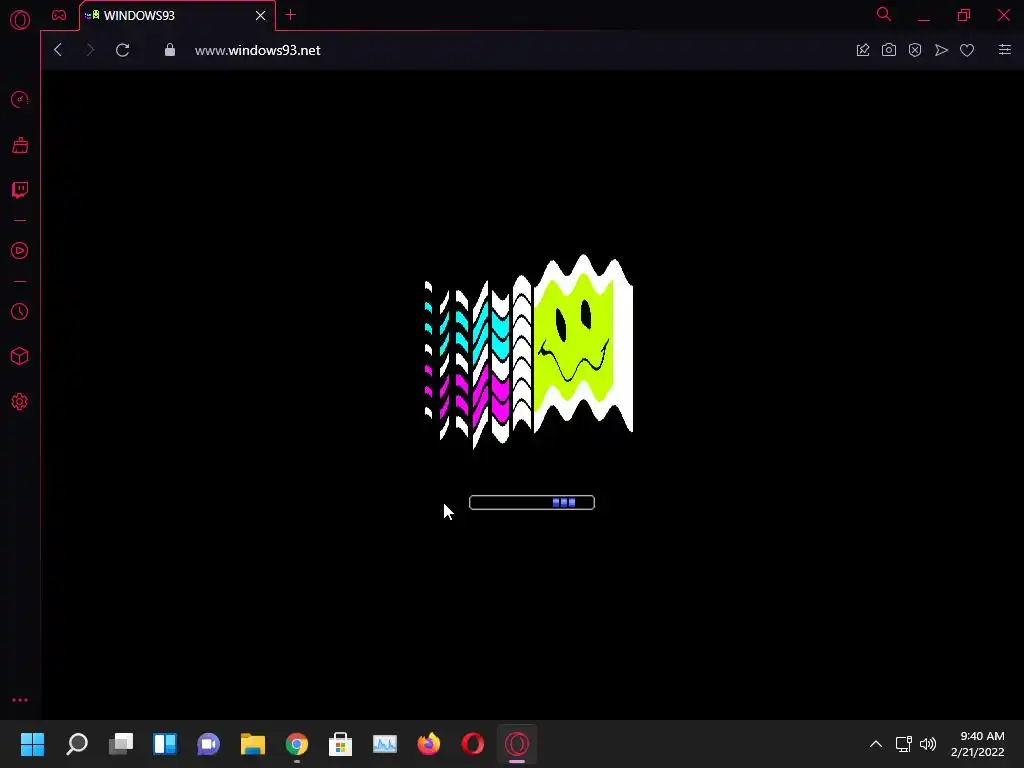The image size is (1024, 768).
Task: Reload the windows93 page
Action: pyautogui.click(x=123, y=50)
